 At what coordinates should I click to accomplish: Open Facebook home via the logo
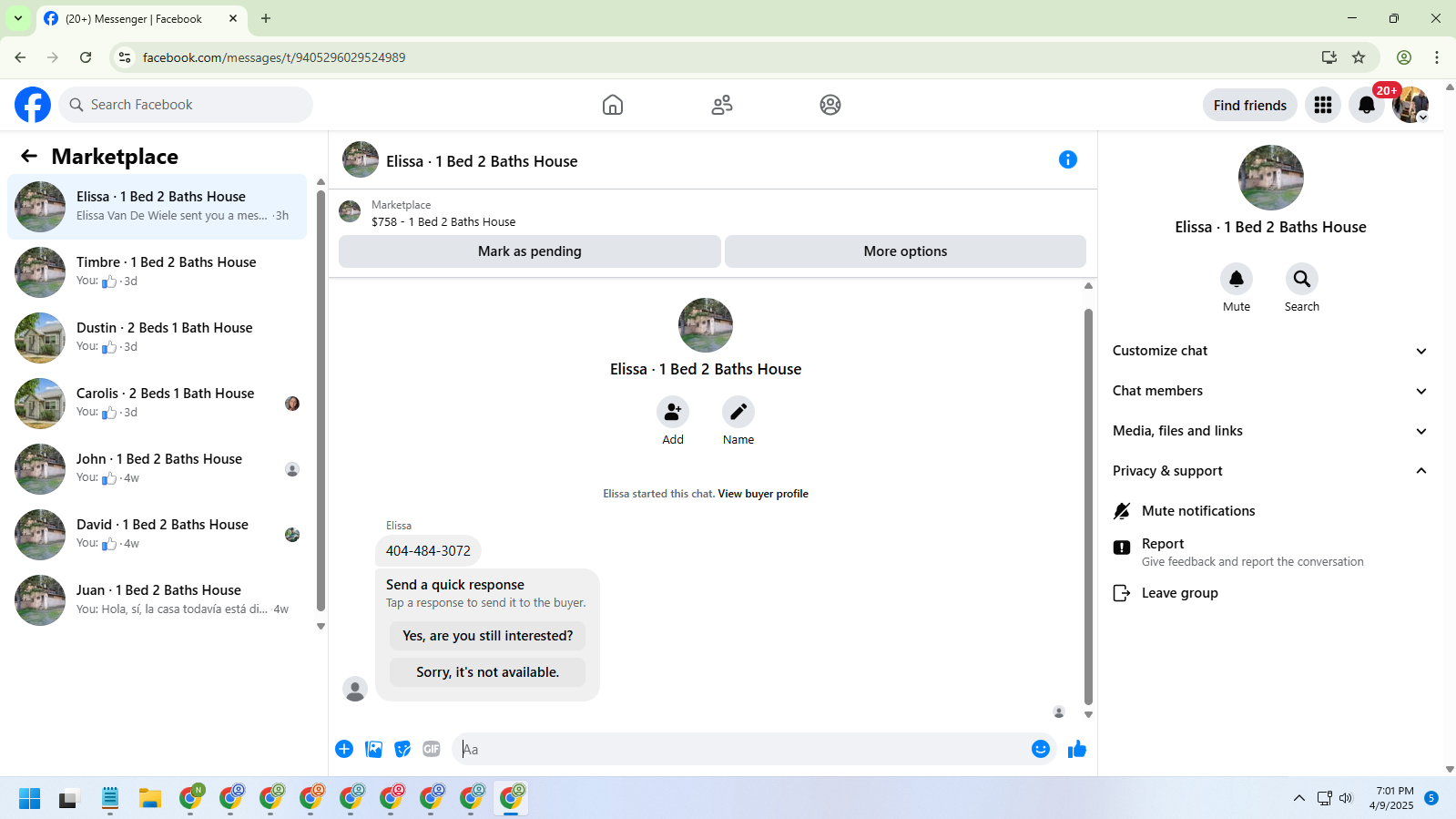(x=33, y=105)
